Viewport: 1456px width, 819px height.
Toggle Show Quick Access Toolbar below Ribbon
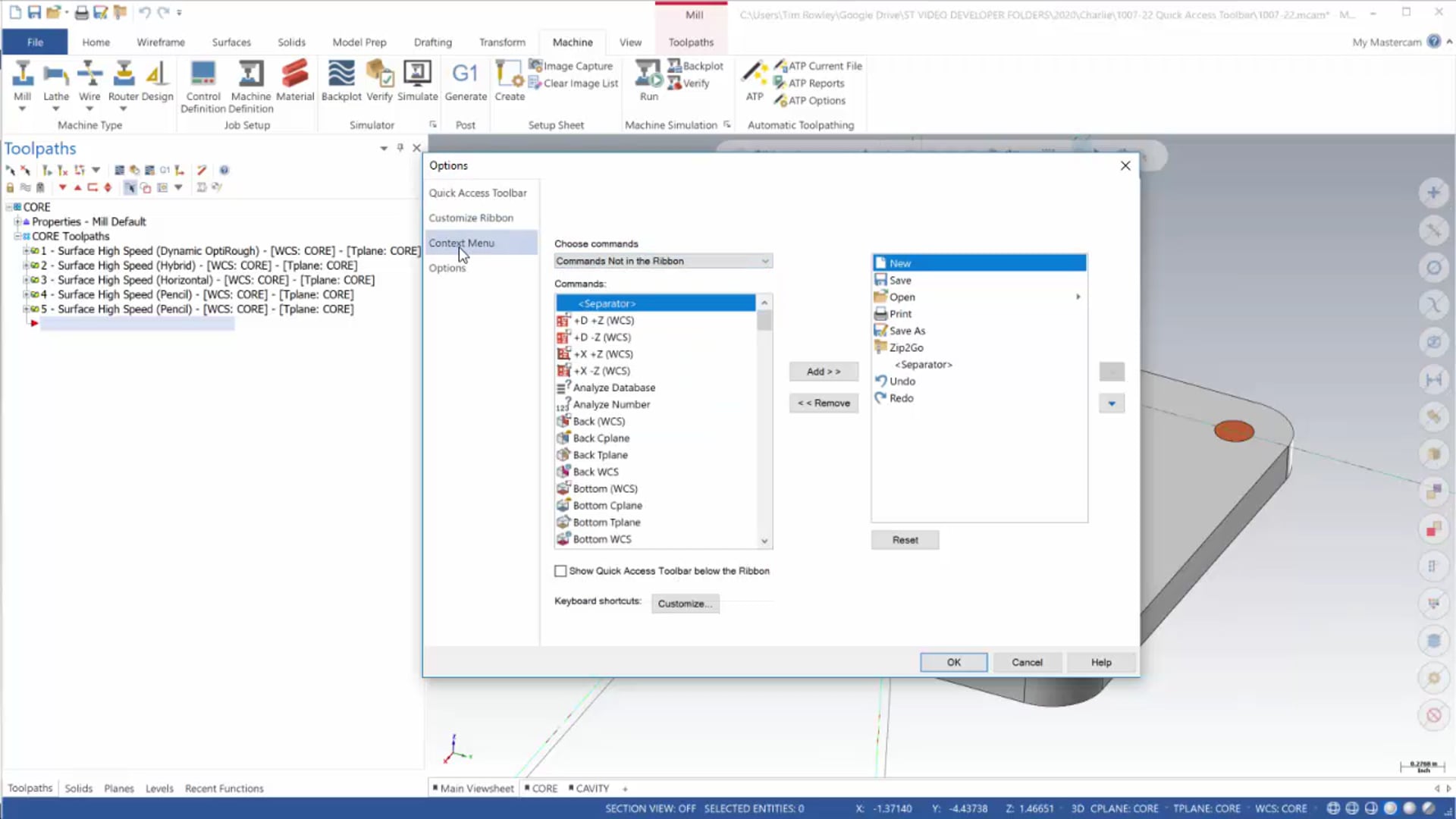(560, 570)
